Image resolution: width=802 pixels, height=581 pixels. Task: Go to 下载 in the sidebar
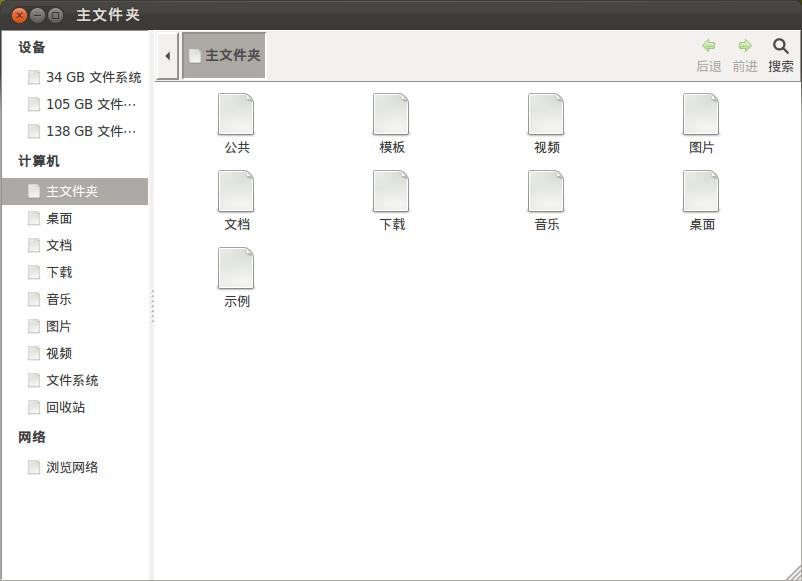[x=75, y=273]
